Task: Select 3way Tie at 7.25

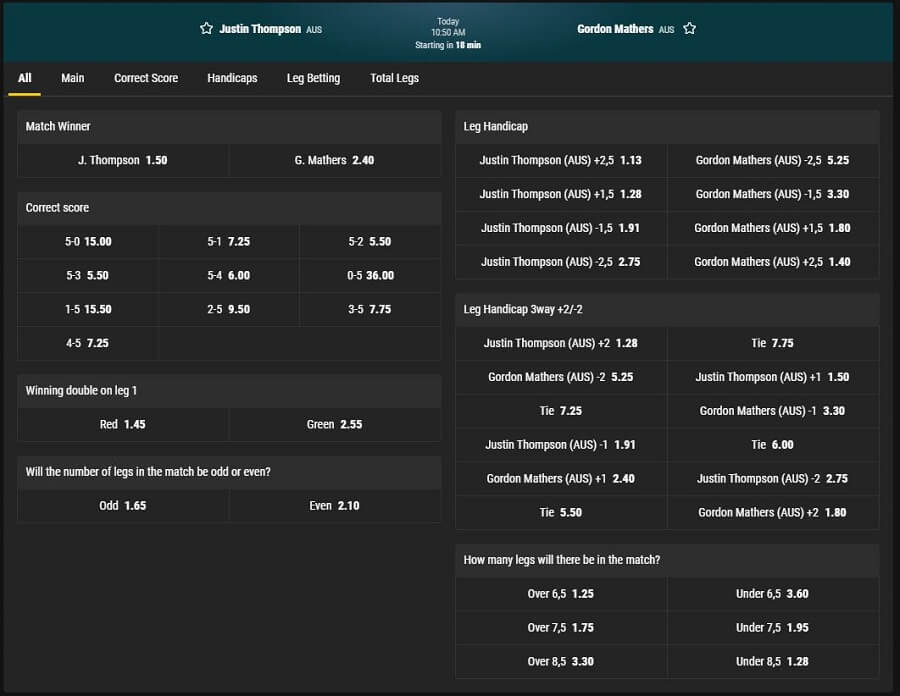Action: pos(561,411)
